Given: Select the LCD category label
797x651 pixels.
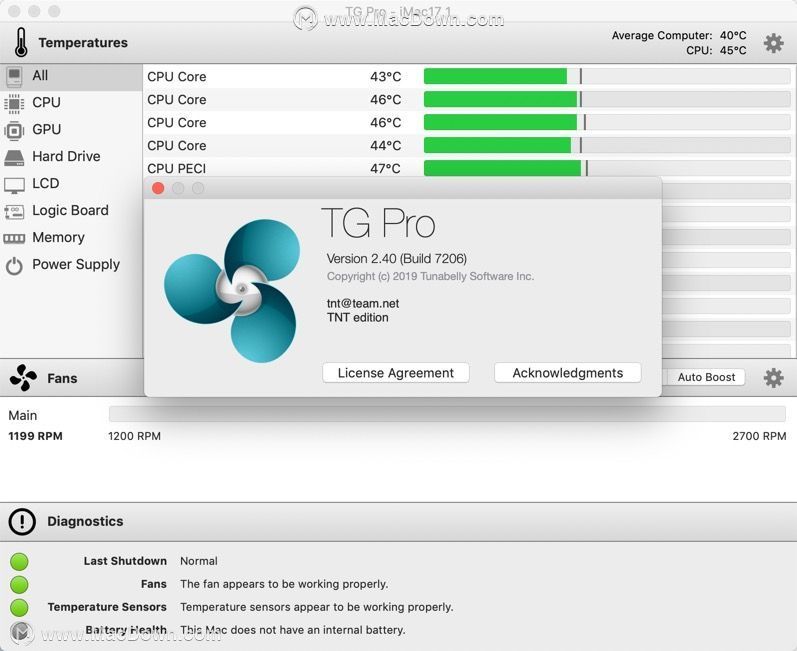Looking at the screenshot, I should pos(46,183).
